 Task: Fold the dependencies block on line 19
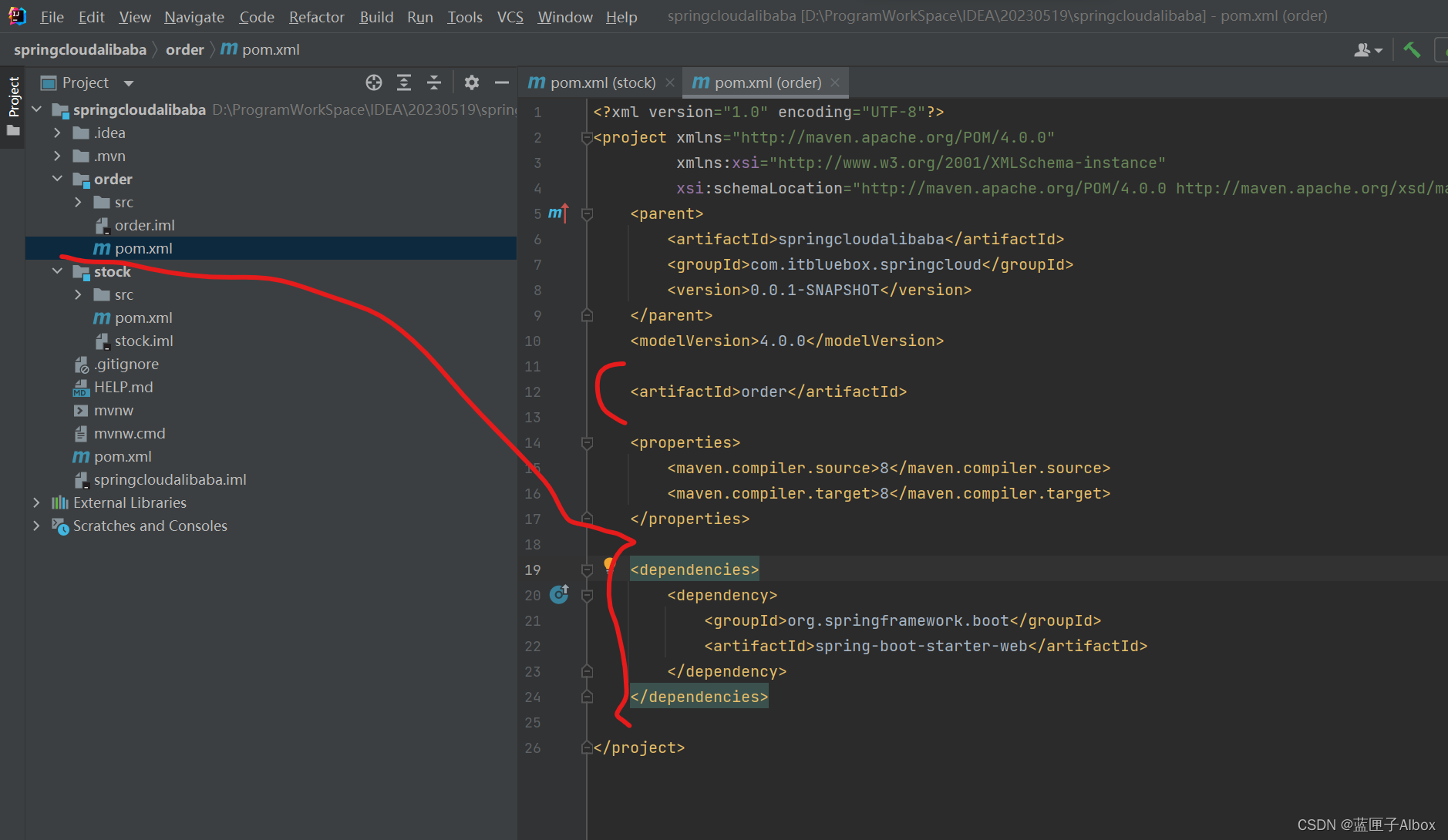(587, 570)
